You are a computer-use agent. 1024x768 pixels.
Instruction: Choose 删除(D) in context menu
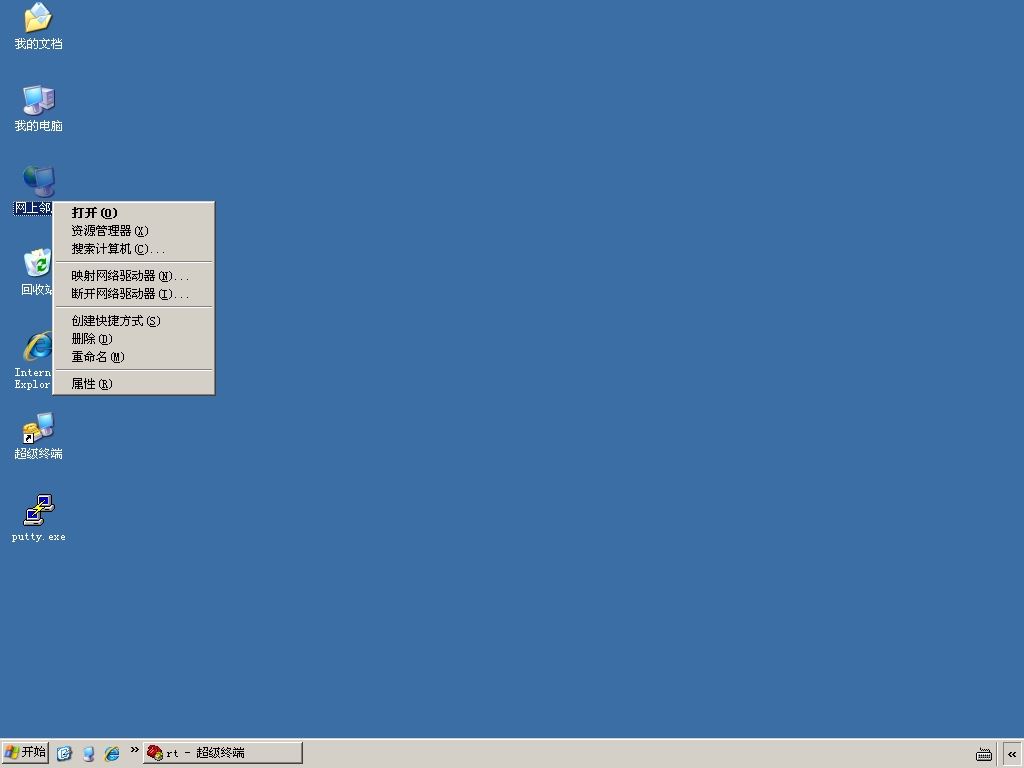click(133, 339)
